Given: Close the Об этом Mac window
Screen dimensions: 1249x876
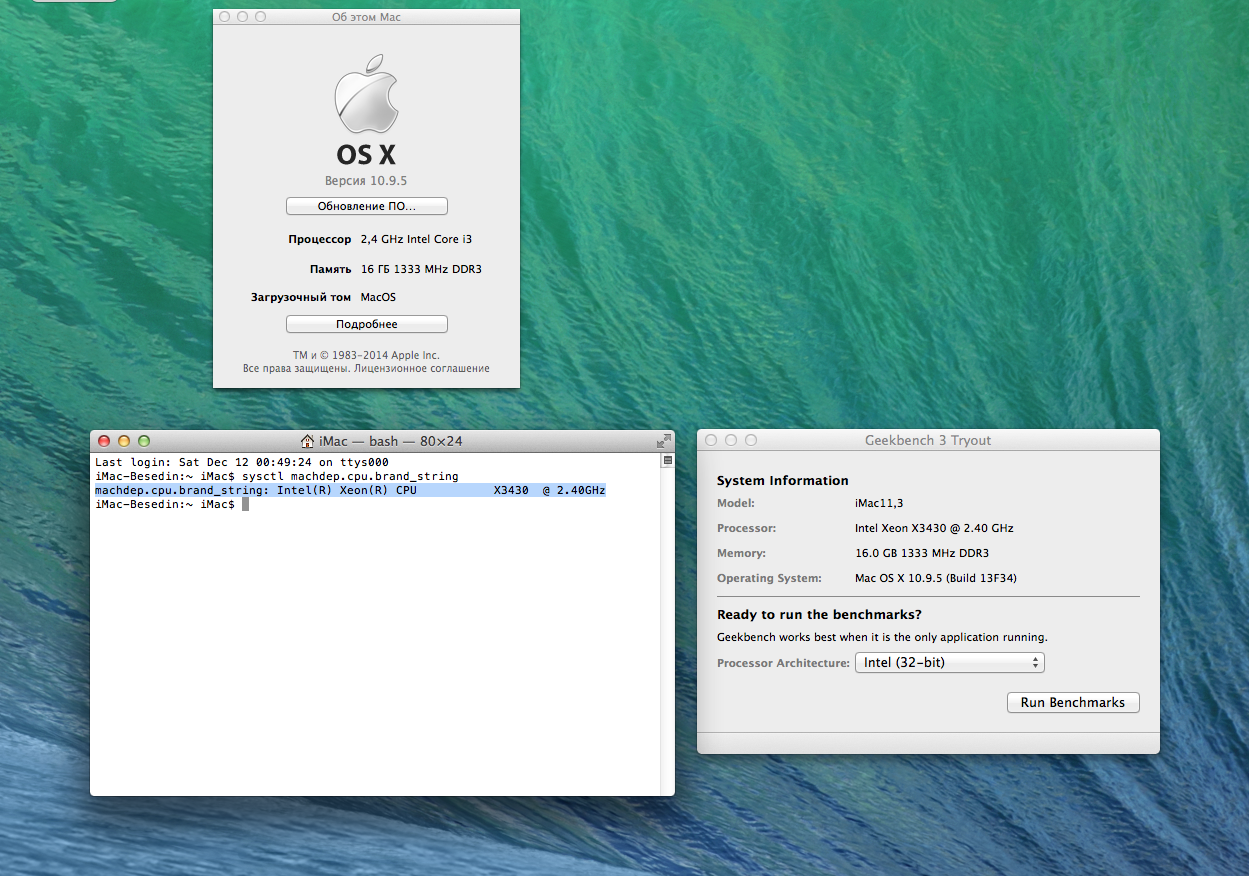Looking at the screenshot, I should (224, 17).
